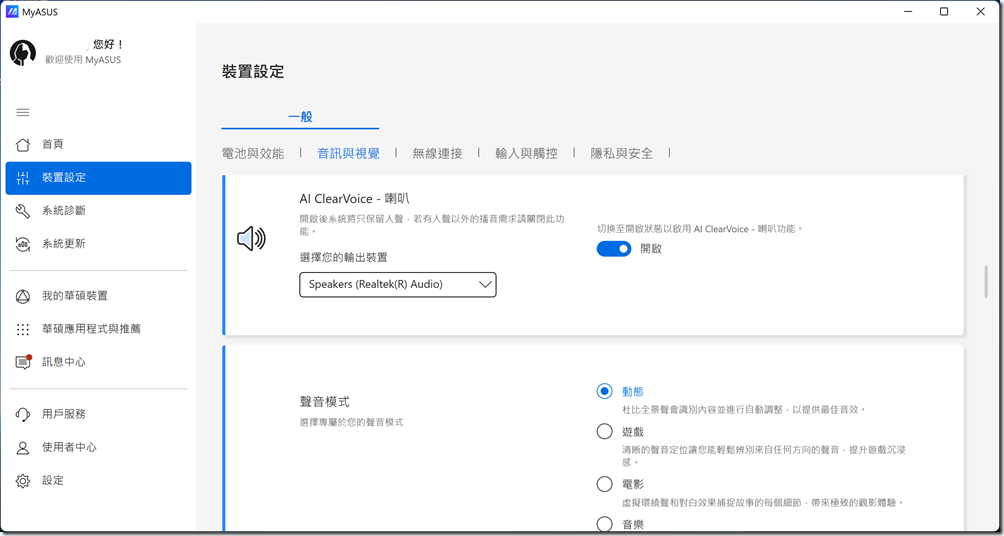Open 訊息中心 notification icon
The image size is (1004, 536).
(23, 362)
